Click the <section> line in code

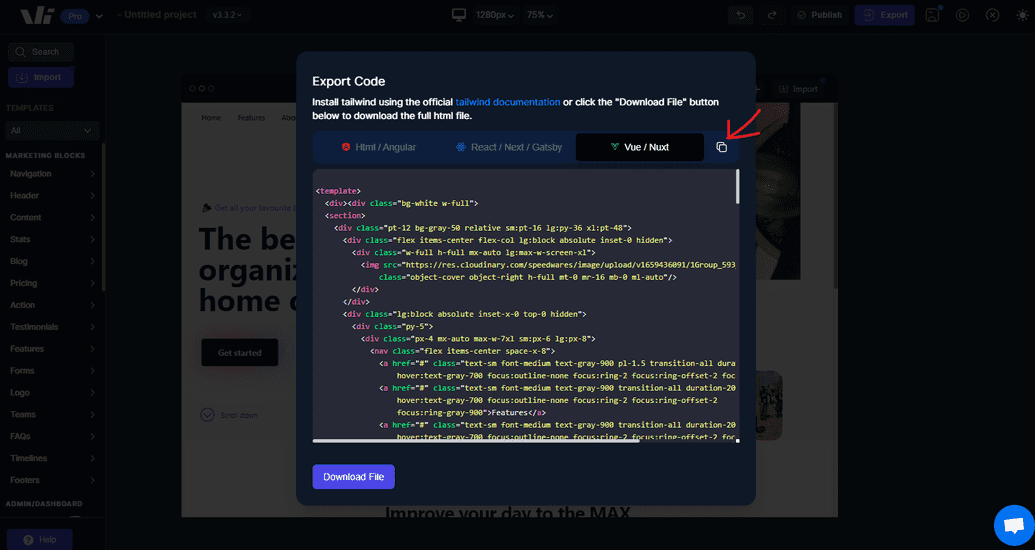tap(345, 216)
